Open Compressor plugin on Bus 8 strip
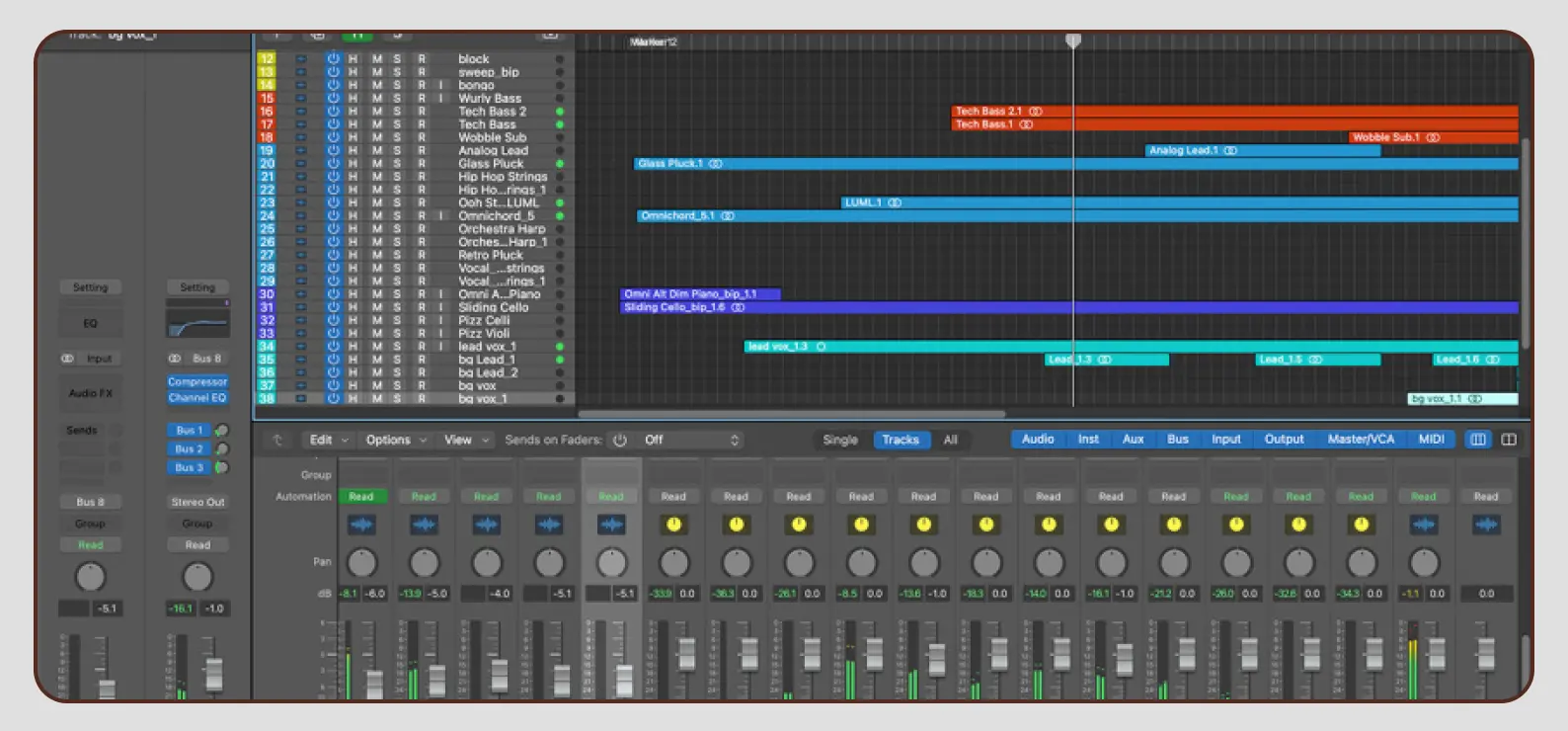The height and width of the screenshot is (731, 1568). click(x=197, y=382)
